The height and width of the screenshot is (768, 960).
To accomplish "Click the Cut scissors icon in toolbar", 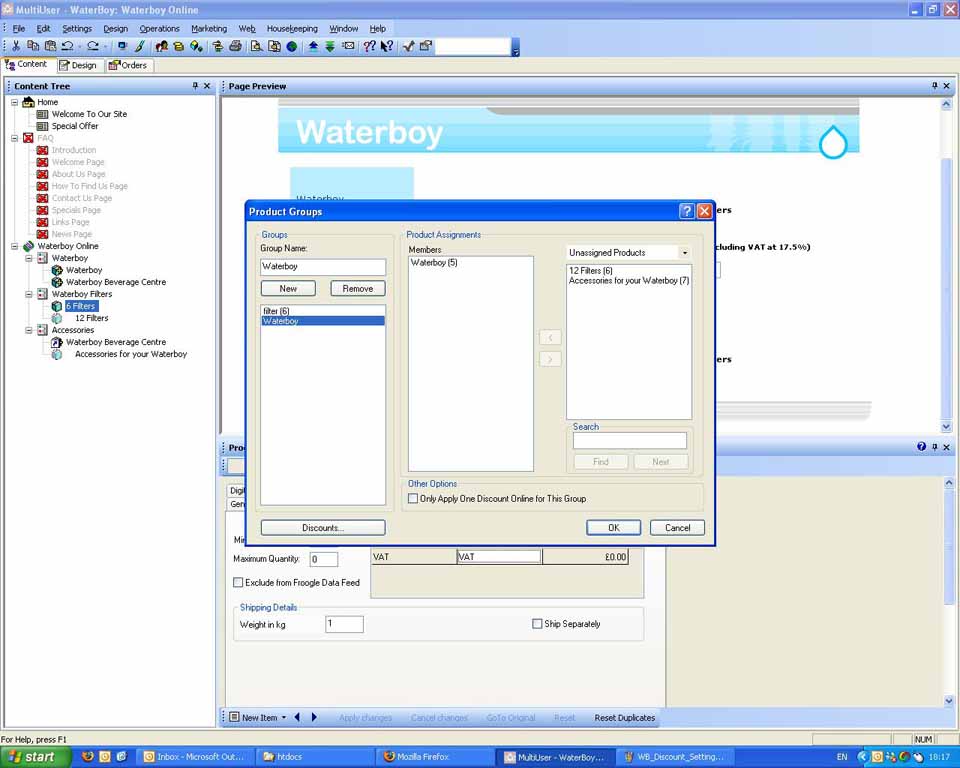I will pyautogui.click(x=16, y=46).
